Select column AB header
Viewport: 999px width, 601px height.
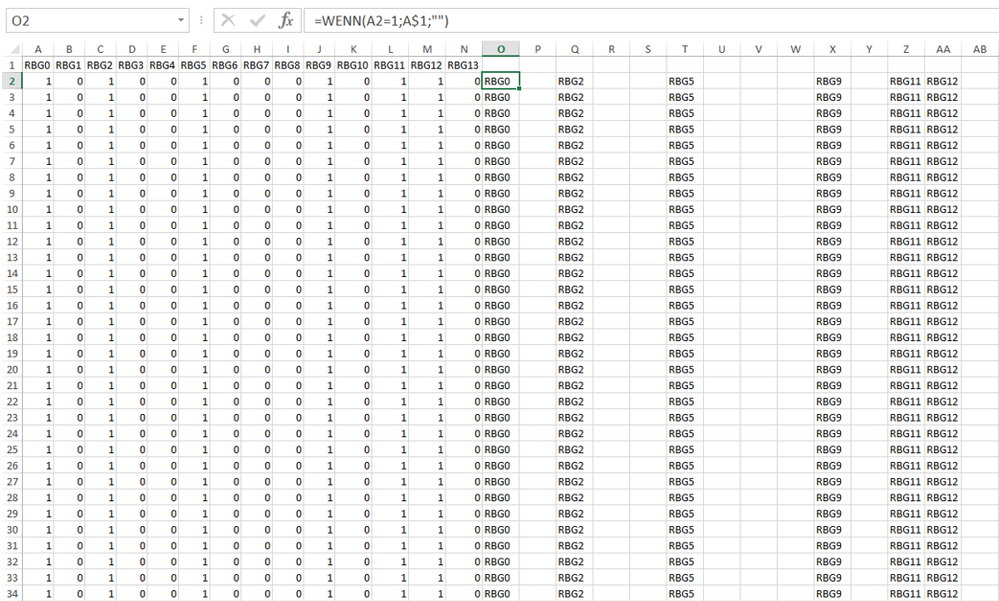(x=979, y=49)
